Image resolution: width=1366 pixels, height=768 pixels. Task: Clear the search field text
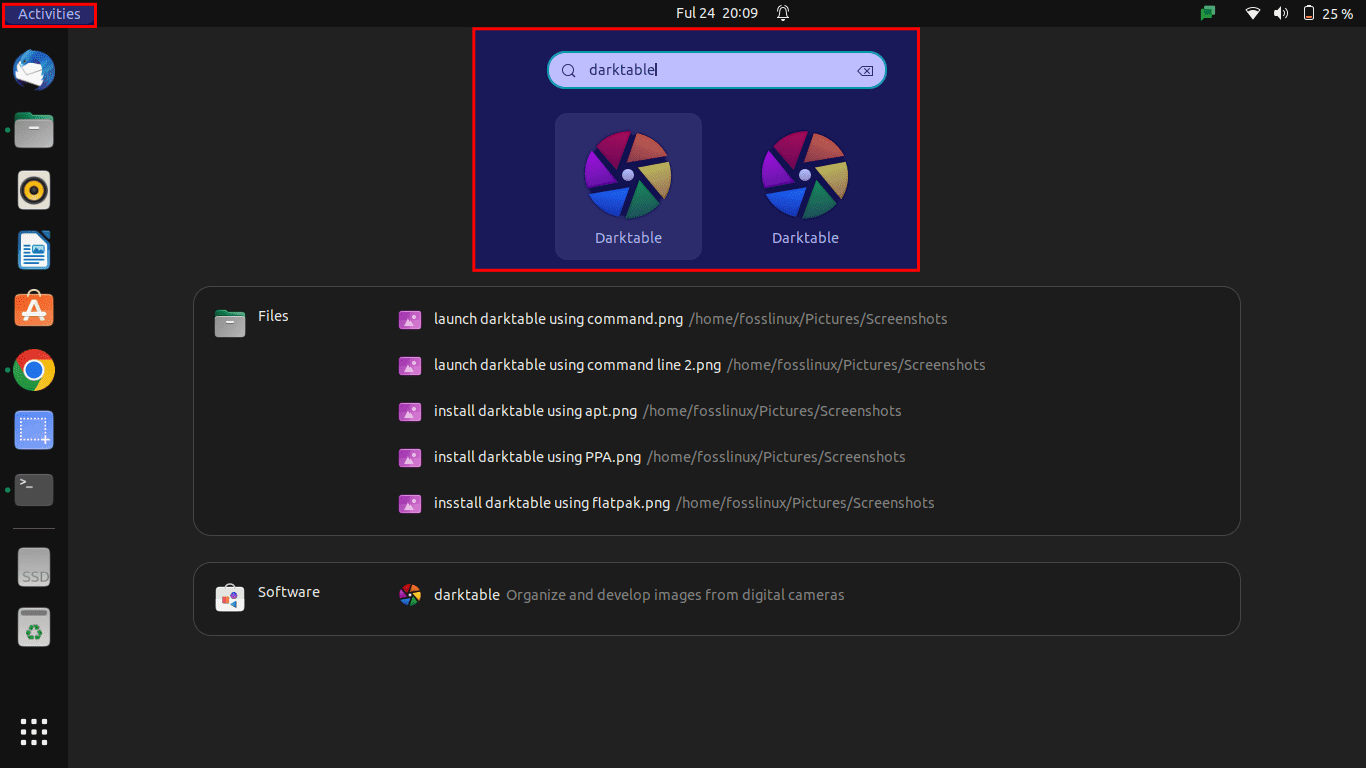[x=865, y=71]
